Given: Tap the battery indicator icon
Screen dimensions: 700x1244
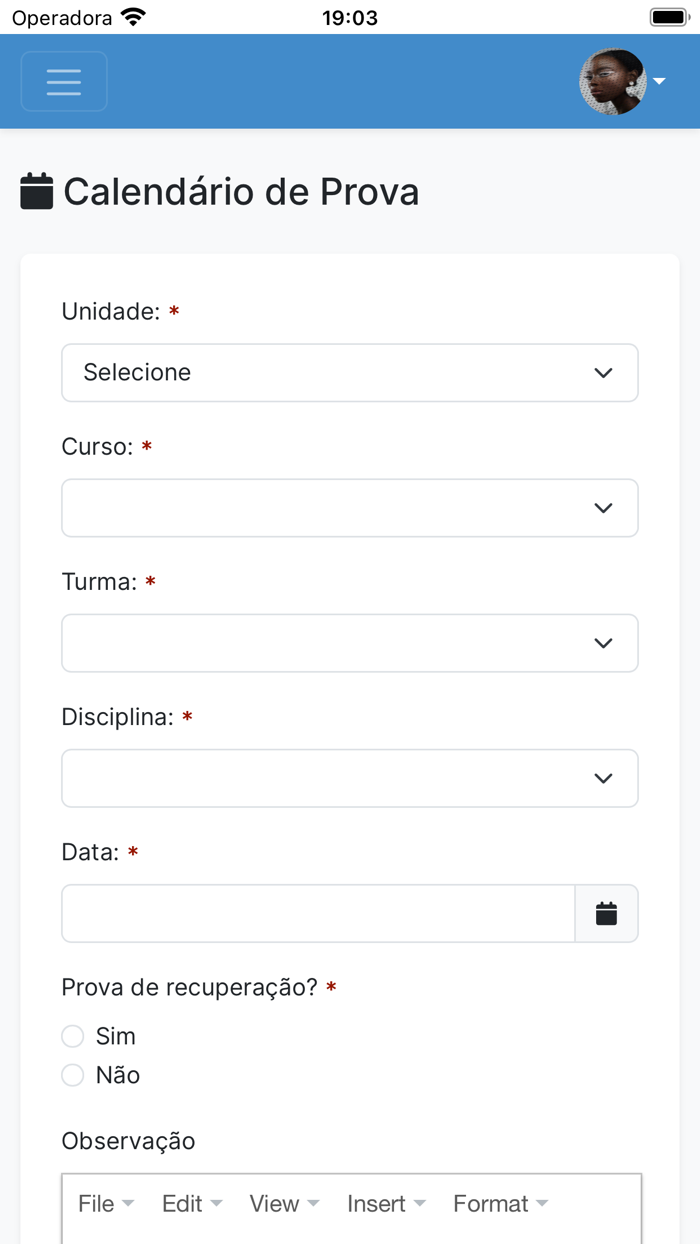Looking at the screenshot, I should click(668, 17).
